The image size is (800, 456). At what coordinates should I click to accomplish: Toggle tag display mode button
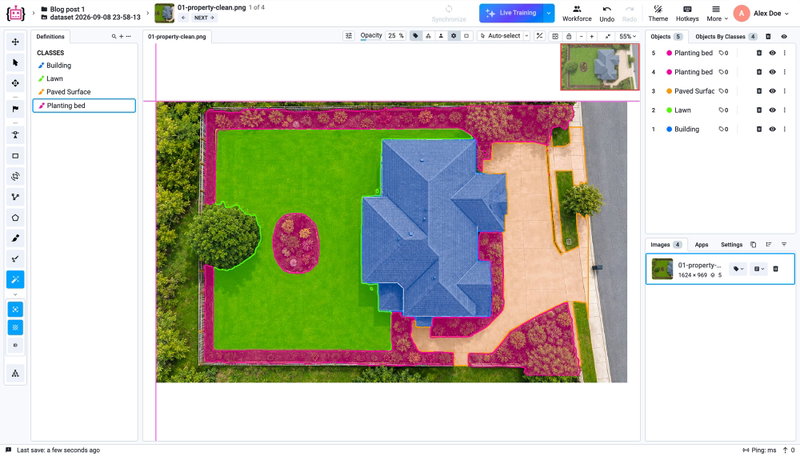coord(415,36)
